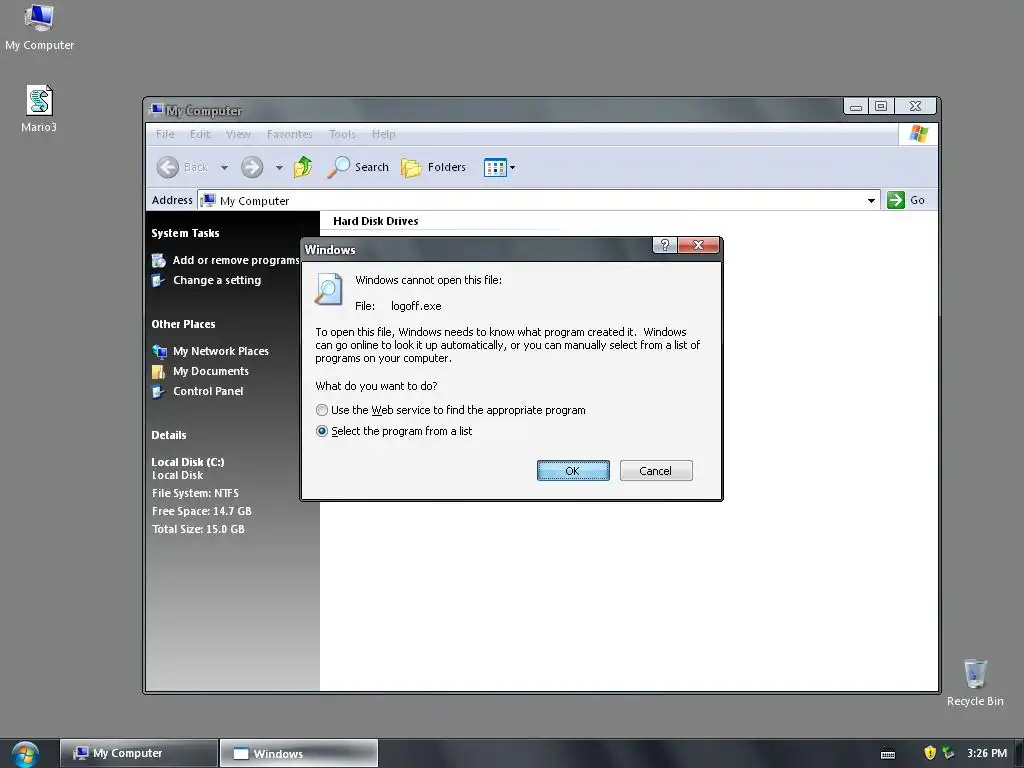Select the program from a list option
Viewport: 1024px width, 768px height.
tap(322, 431)
